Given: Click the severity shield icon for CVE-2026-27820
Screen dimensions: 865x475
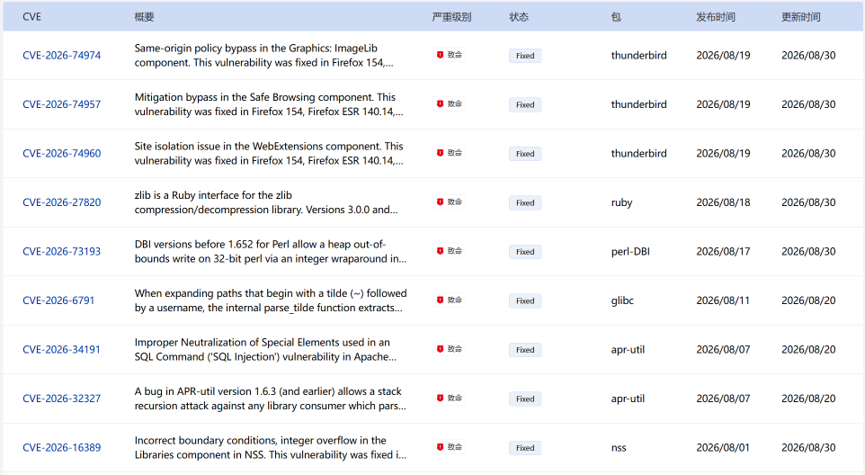Looking at the screenshot, I should click(x=440, y=202).
